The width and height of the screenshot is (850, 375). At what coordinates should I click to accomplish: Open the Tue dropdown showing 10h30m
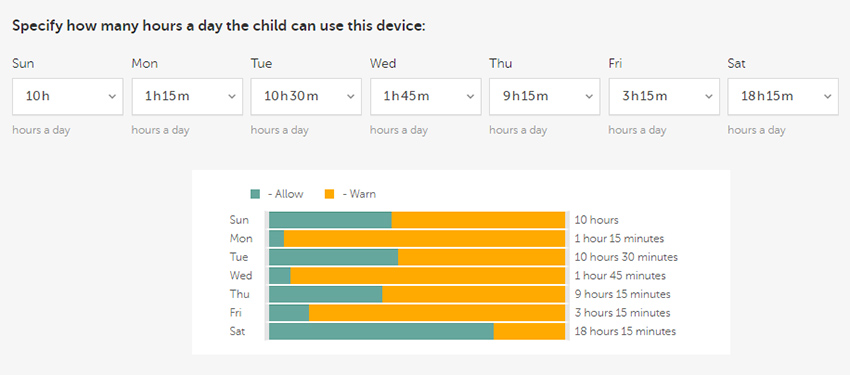306,96
